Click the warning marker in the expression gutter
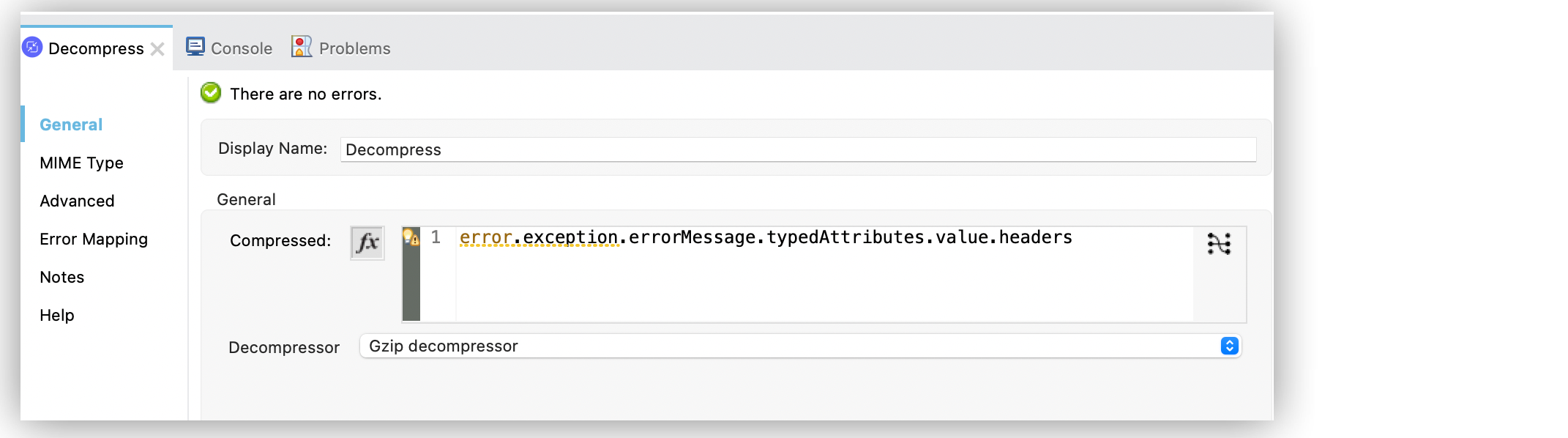The width and height of the screenshot is (1568, 438). coord(411,240)
